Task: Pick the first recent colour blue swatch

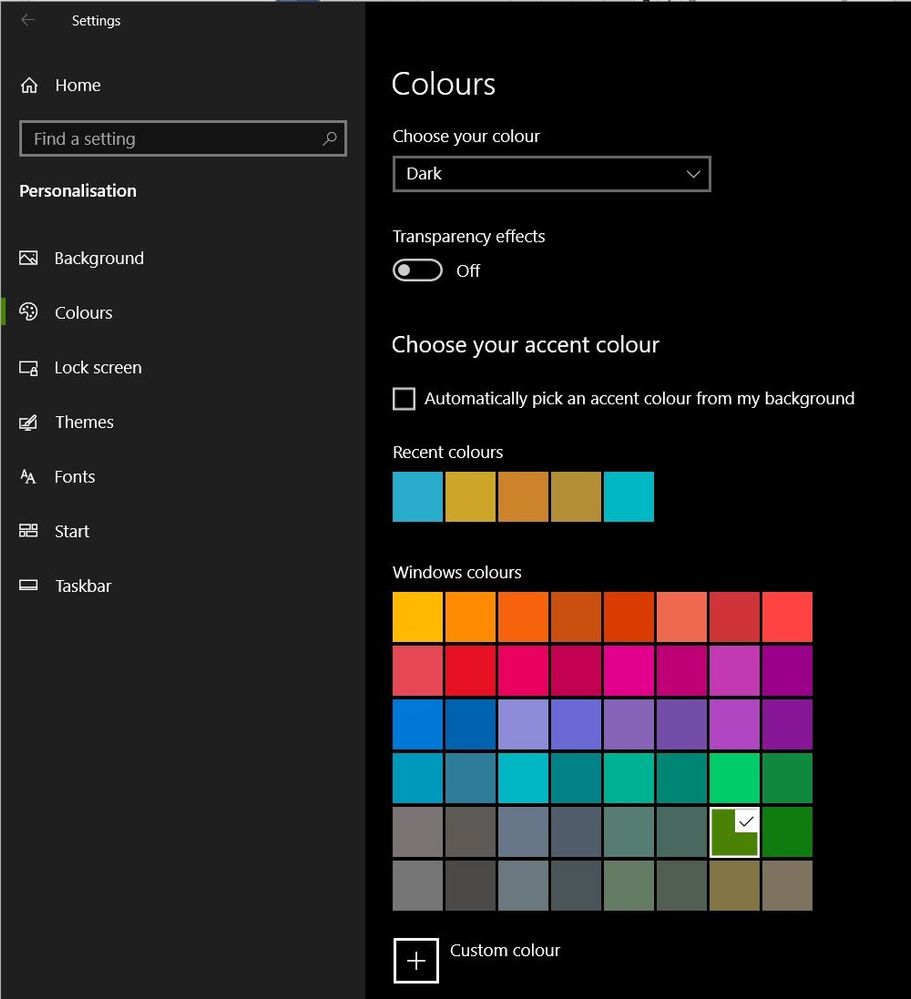Action: (418, 497)
